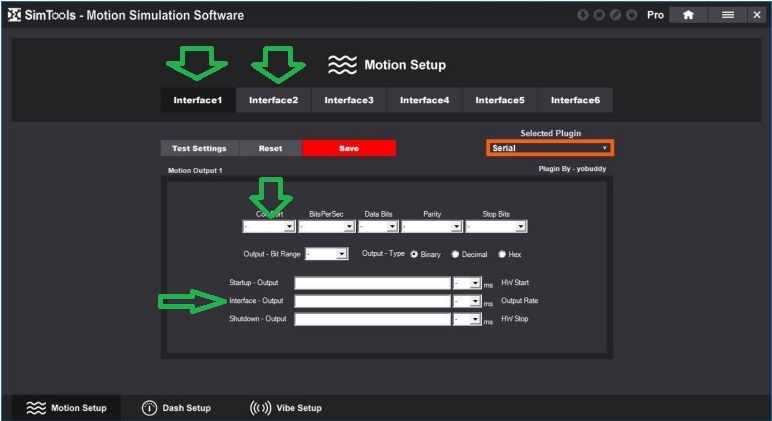Open the Selected Plugin Serial dropdown

pyautogui.click(x=550, y=148)
